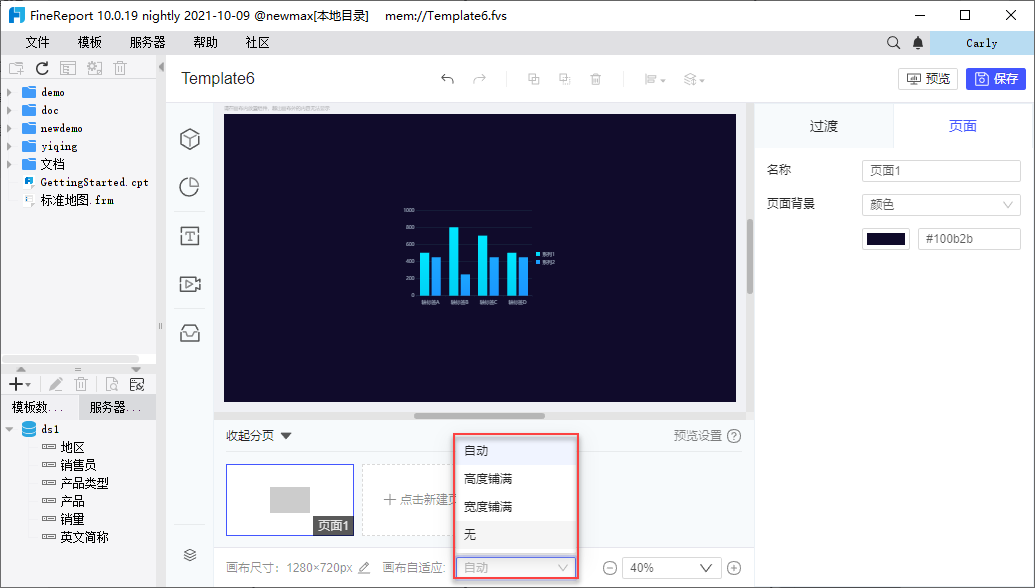Edit canvas size pencil icon
Screen dimensions: 1035x588
pos(364,568)
